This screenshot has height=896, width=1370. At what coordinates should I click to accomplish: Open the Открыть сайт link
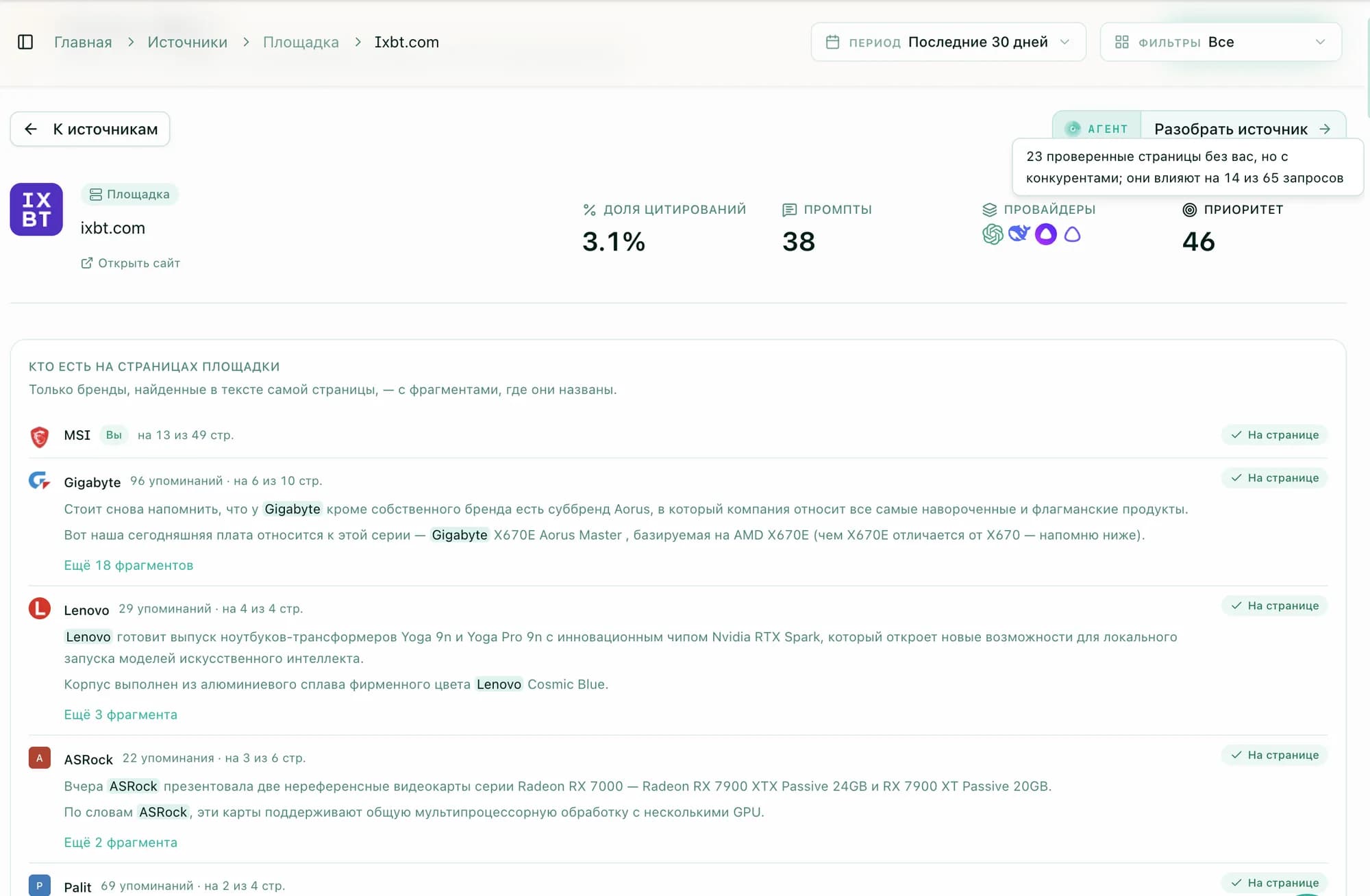(130, 263)
